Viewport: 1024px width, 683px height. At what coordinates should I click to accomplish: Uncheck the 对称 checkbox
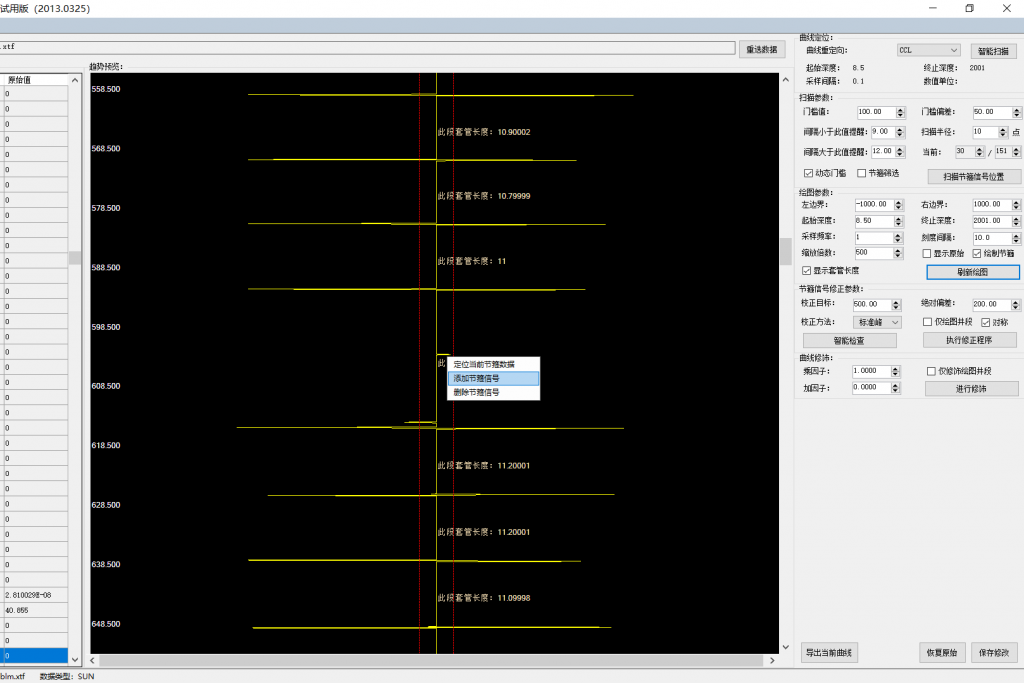click(x=985, y=322)
